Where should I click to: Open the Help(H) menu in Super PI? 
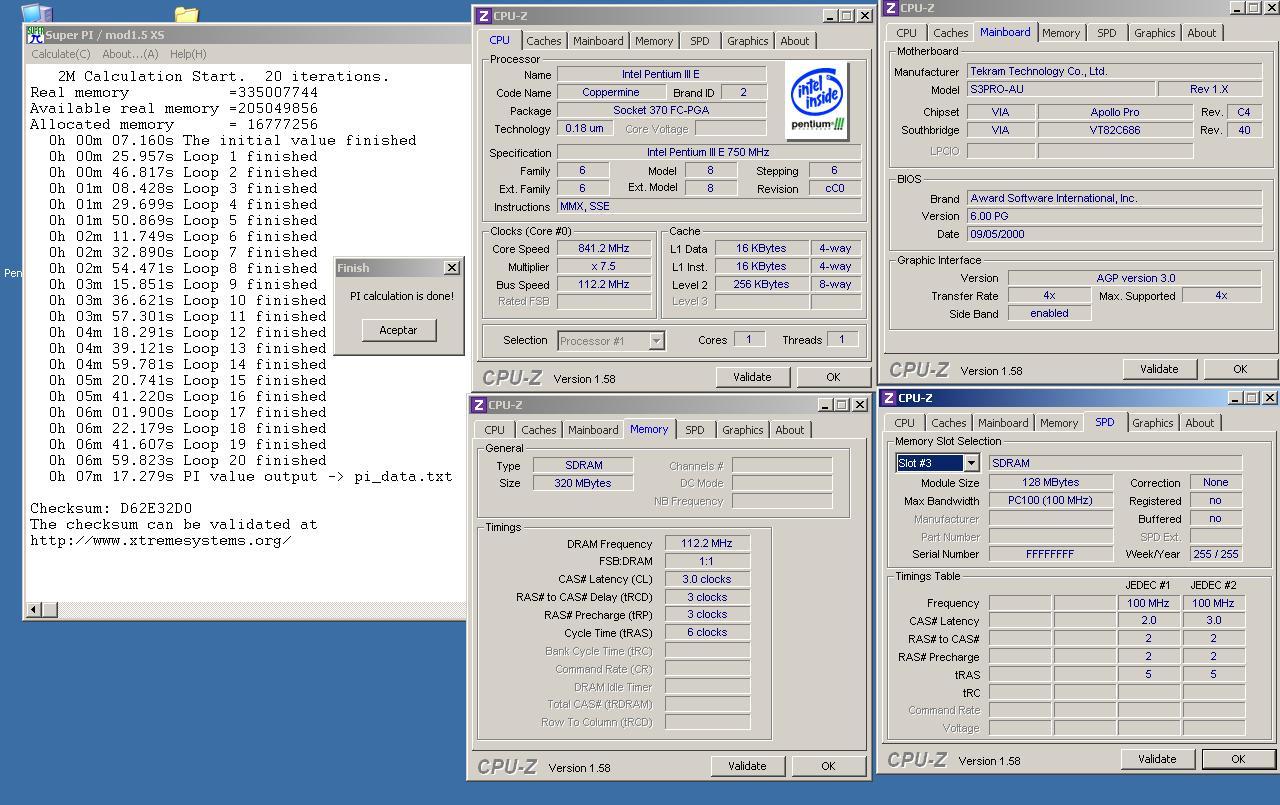188,54
